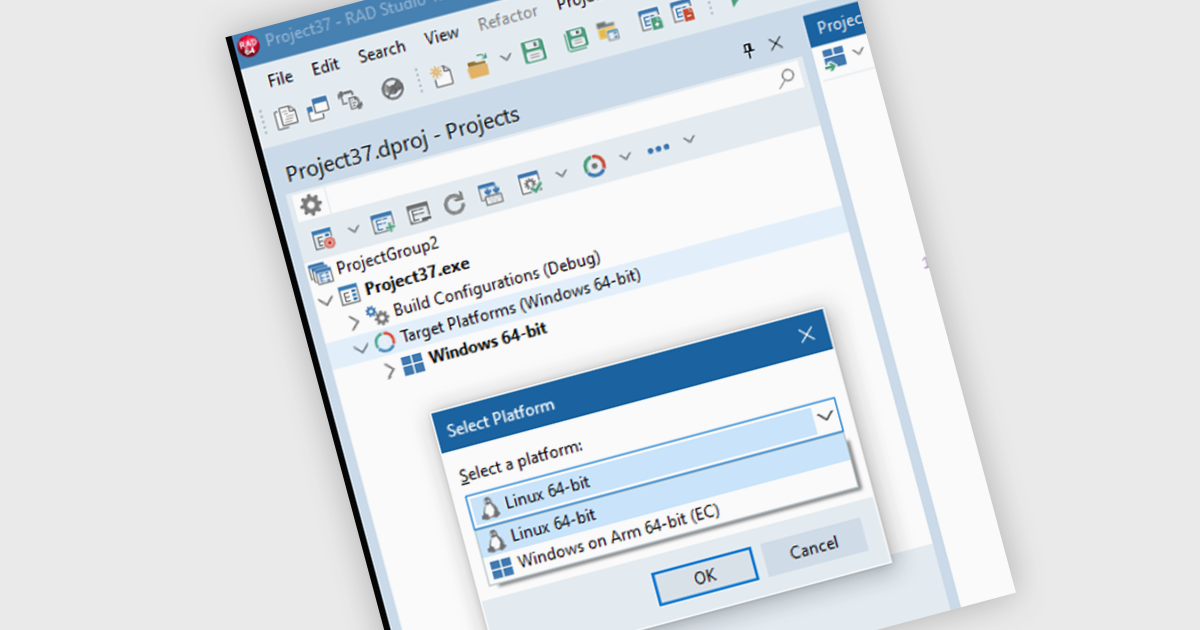Click the View Source dark window icon
The height and width of the screenshot is (630, 1200).
tap(418, 213)
